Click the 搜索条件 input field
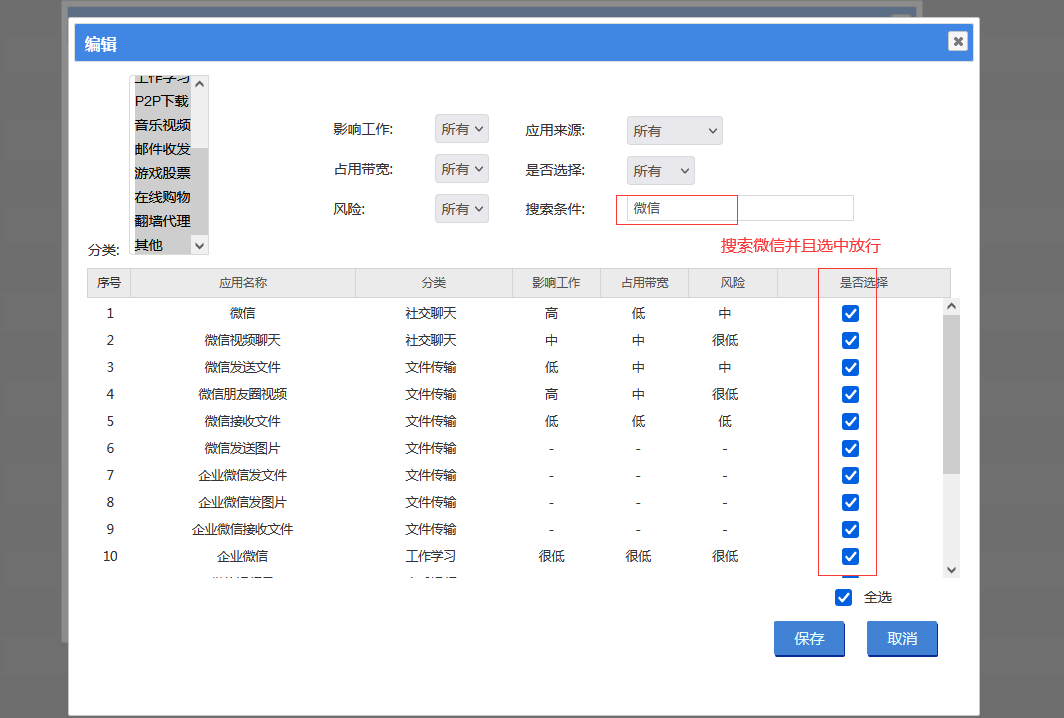The width and height of the screenshot is (1064, 718). [740, 208]
